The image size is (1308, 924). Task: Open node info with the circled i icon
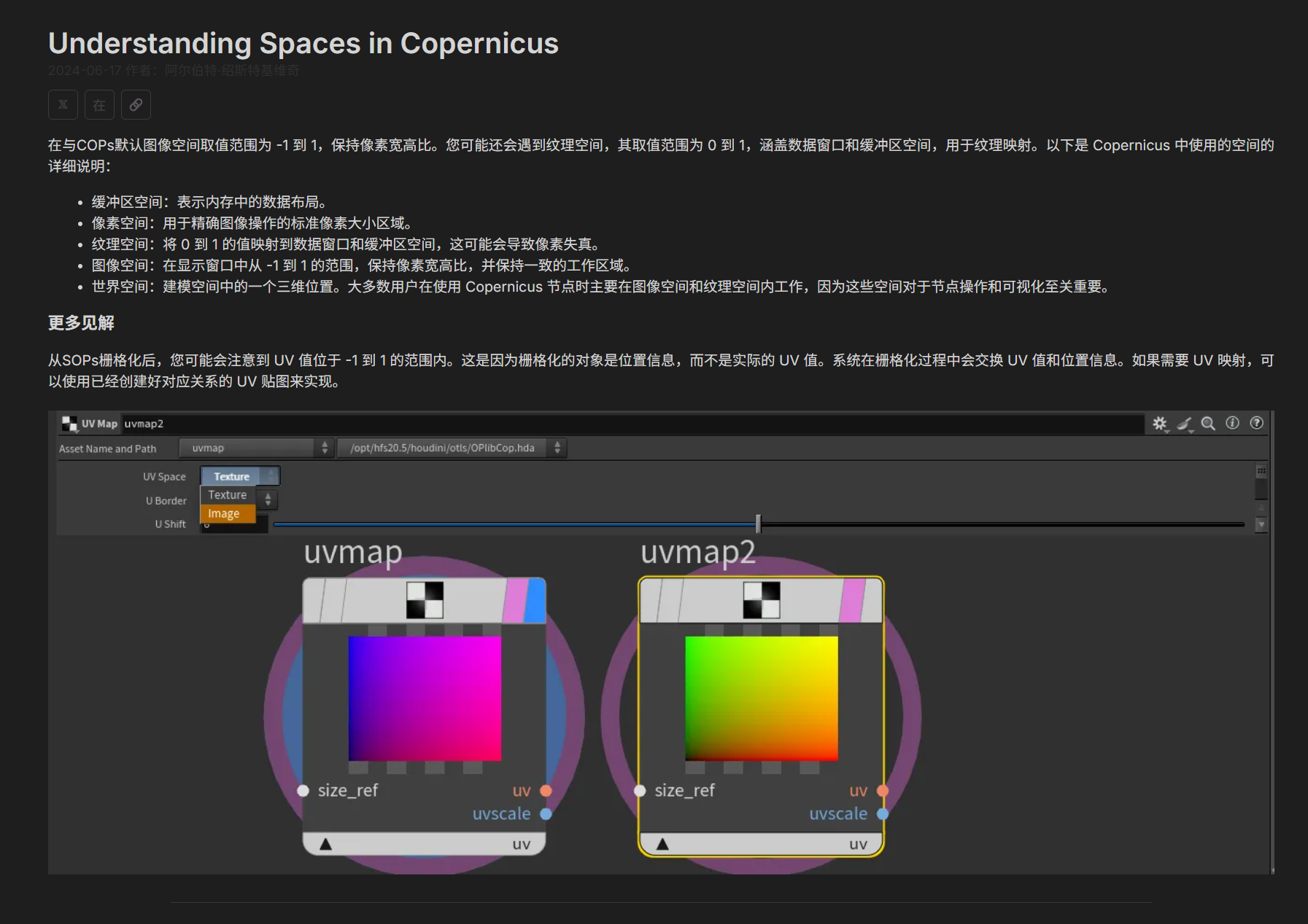[x=1232, y=423]
